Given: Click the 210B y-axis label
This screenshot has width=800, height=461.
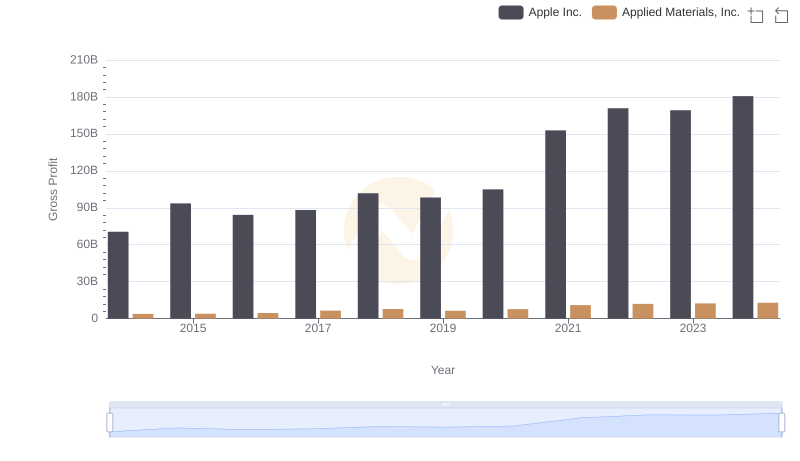Looking at the screenshot, I should [84, 60].
